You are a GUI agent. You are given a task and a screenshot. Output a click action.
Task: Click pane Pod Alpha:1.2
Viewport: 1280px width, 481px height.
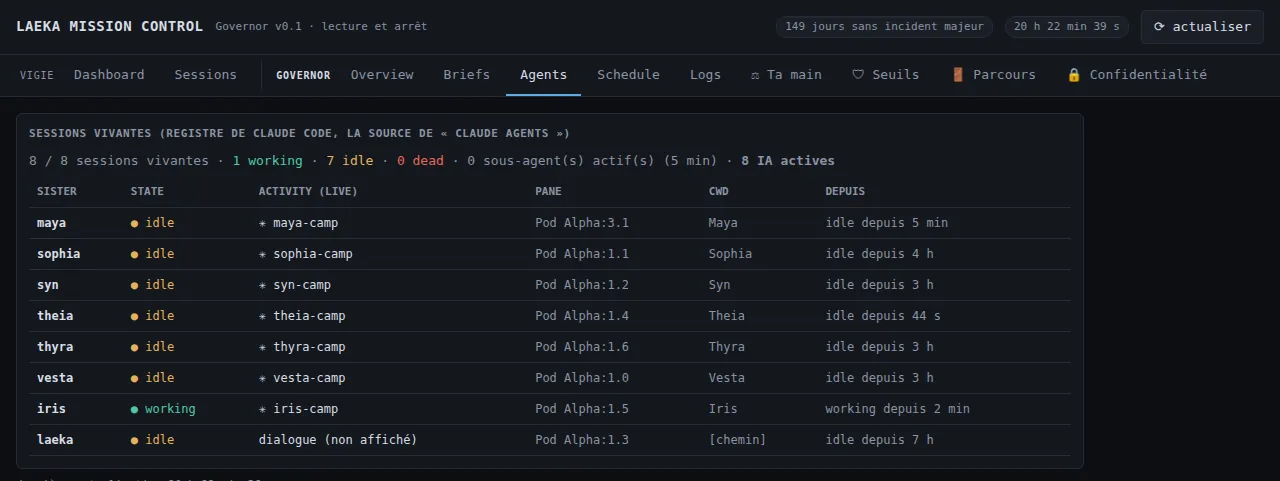[x=582, y=285]
